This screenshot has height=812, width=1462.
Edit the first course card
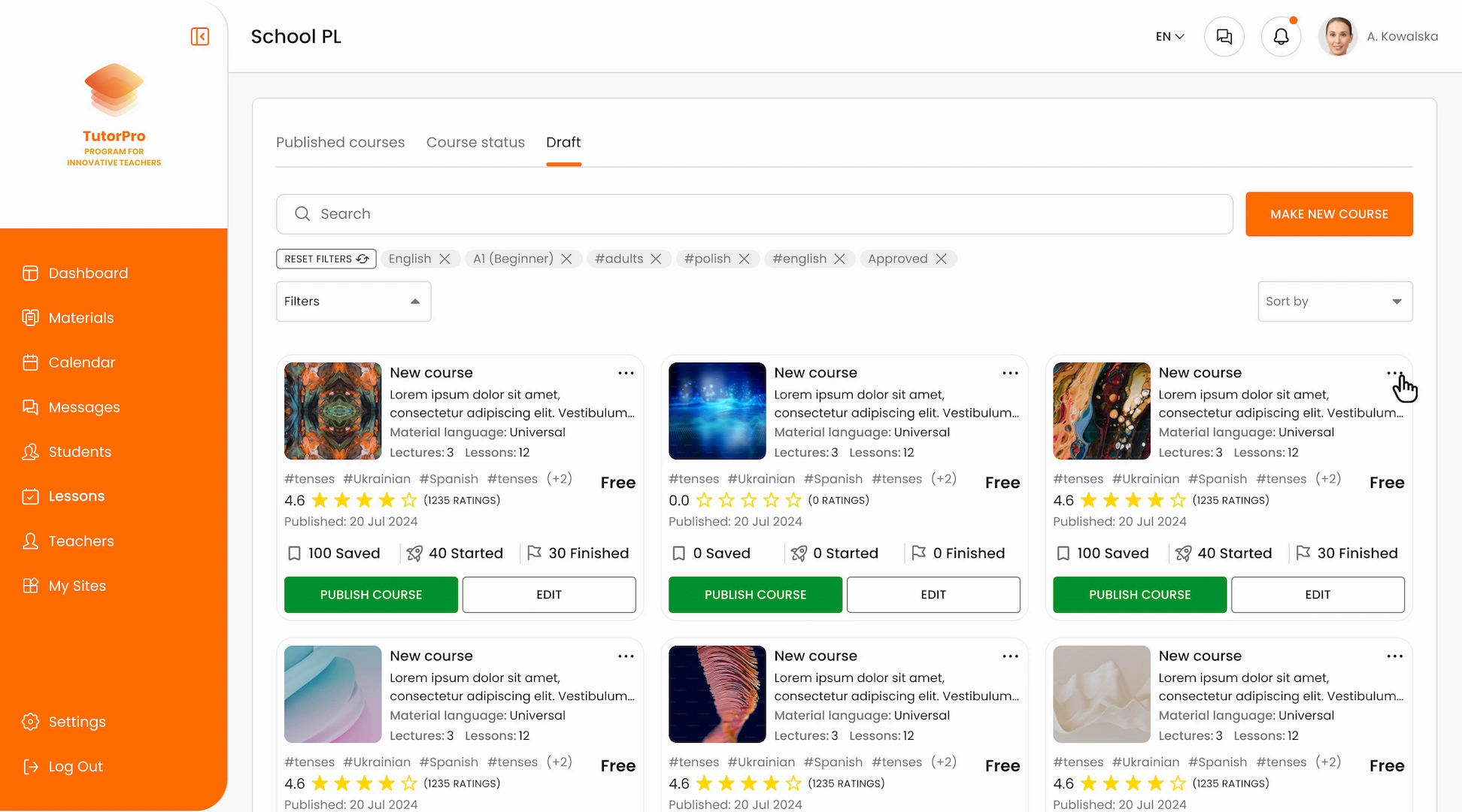click(549, 595)
